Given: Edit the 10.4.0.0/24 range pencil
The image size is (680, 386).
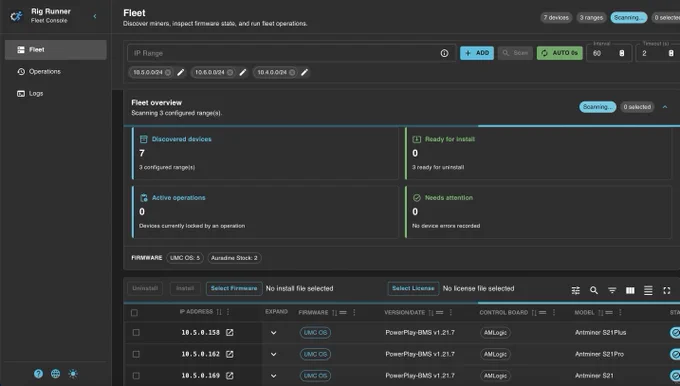Looking at the screenshot, I should pyautogui.click(x=305, y=72).
